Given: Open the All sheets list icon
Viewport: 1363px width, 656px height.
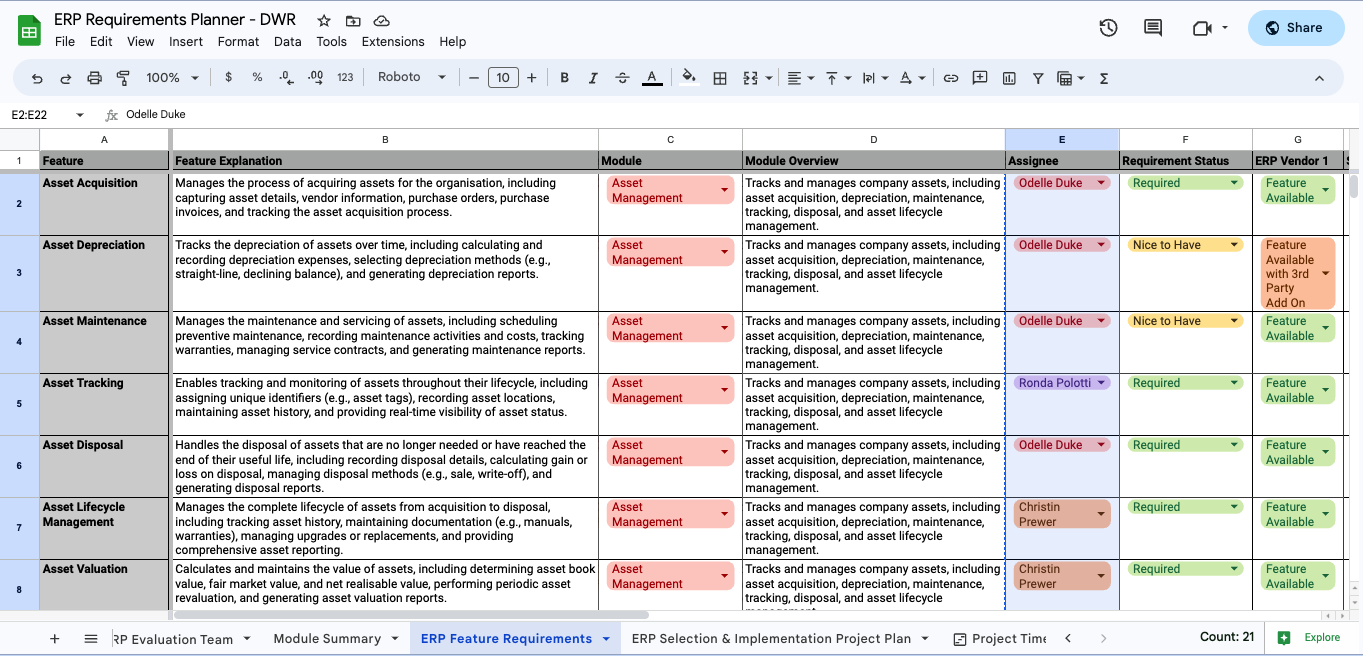Looking at the screenshot, I should point(91,638).
